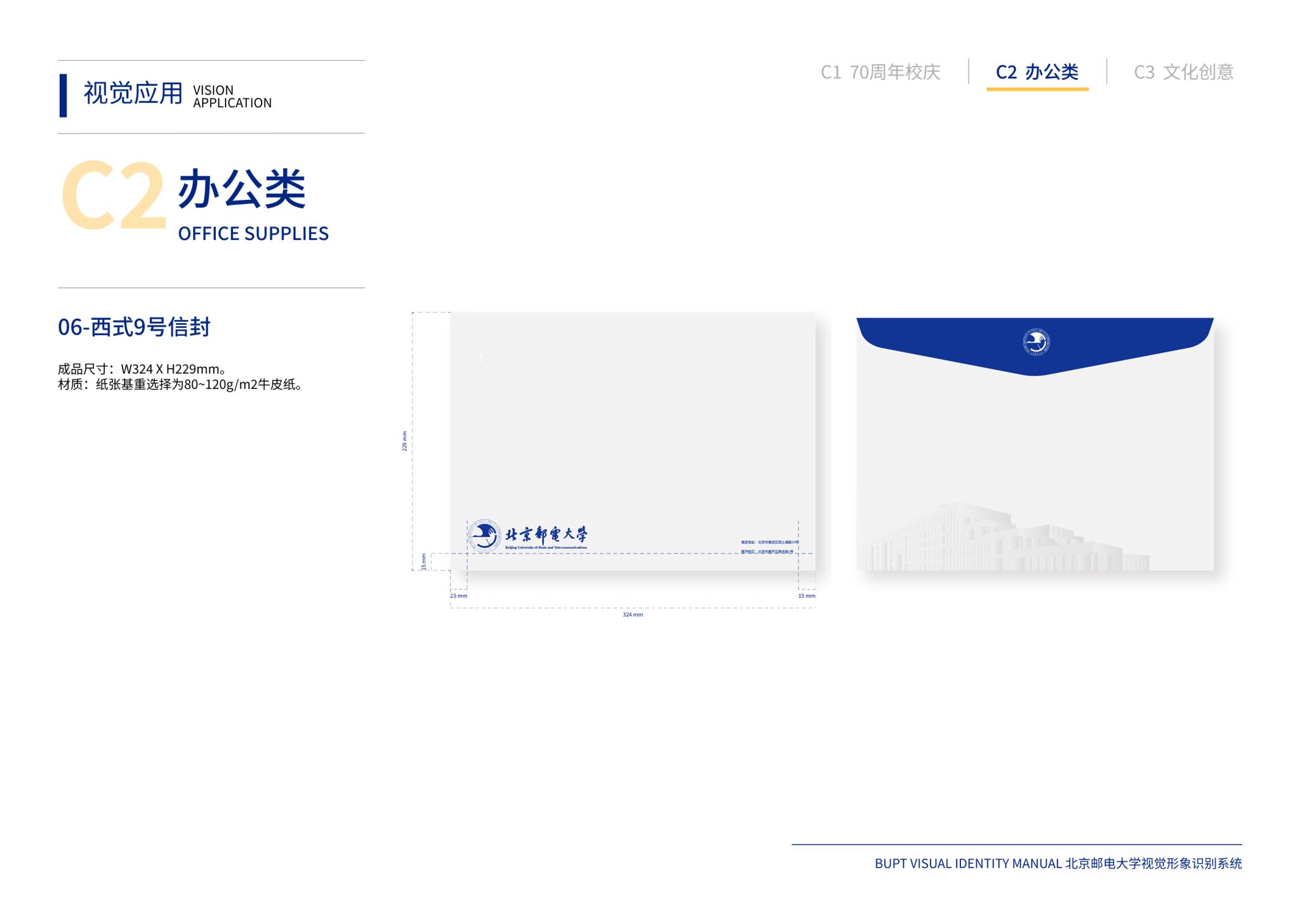Viewport: 1300px width, 924px height.
Task: Click the VISION APPLICATION English label
Action: [232, 96]
